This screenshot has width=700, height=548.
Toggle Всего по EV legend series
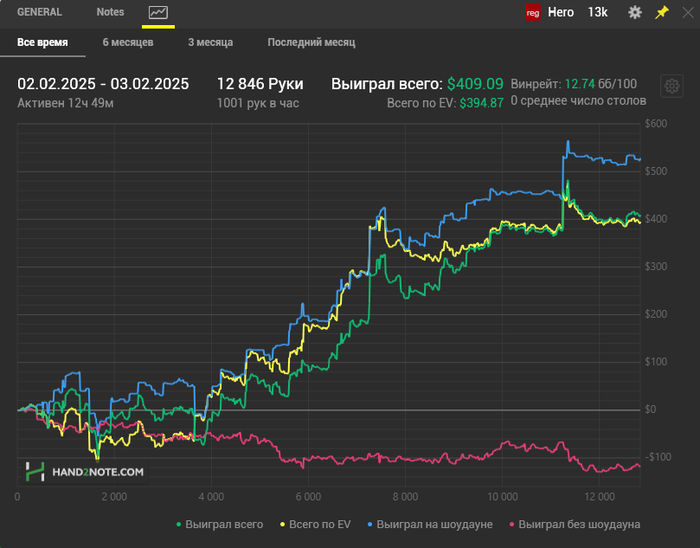[x=315, y=524]
